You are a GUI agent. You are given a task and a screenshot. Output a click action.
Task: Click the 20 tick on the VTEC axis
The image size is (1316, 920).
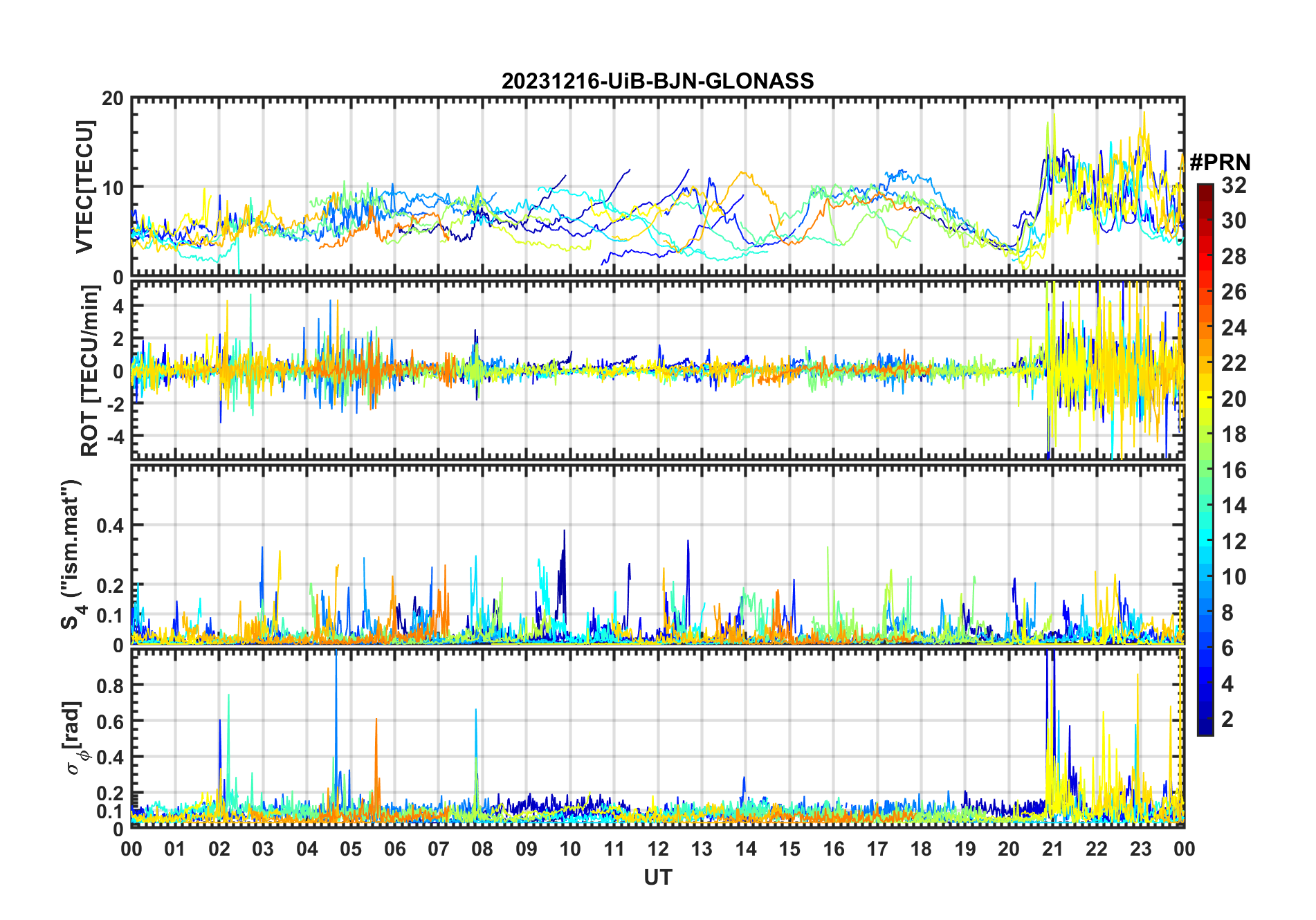coord(113,99)
